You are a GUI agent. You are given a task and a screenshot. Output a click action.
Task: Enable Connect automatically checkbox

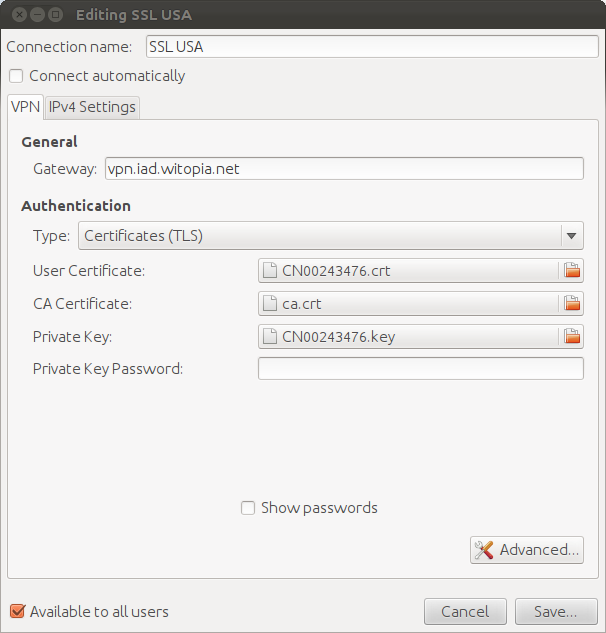pyautogui.click(x=16, y=76)
